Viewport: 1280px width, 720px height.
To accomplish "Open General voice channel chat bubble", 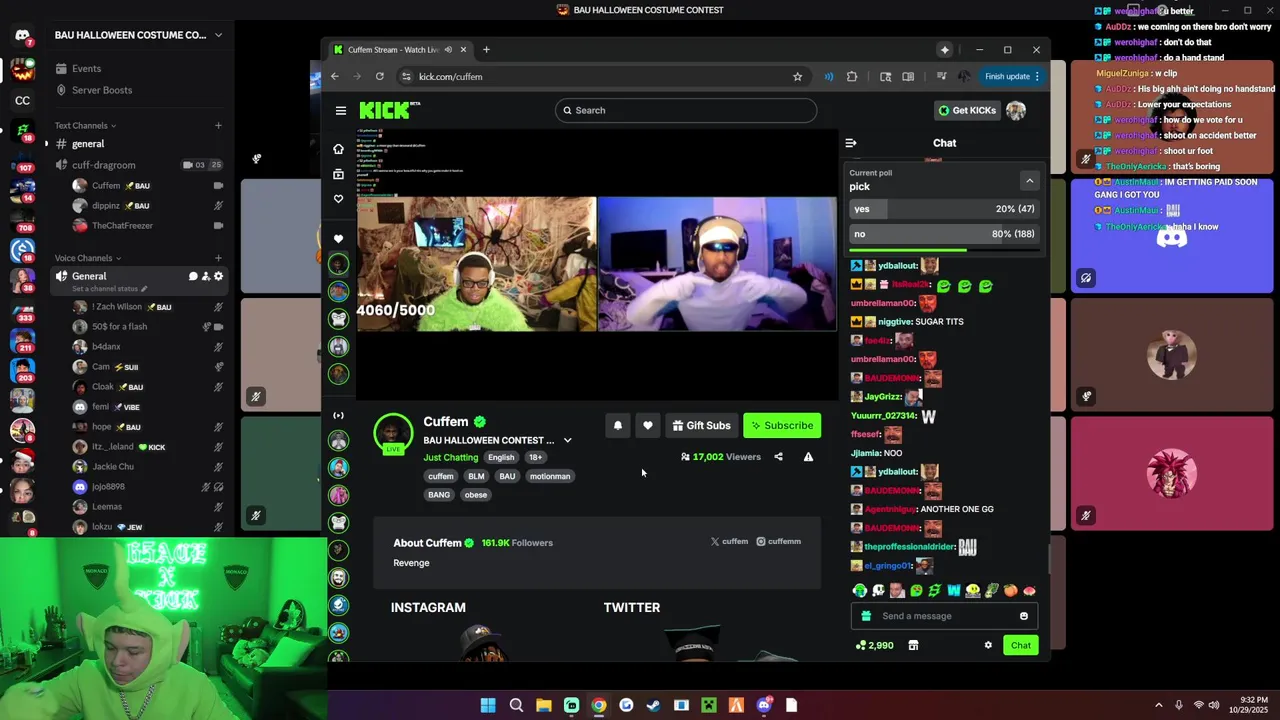I will (x=193, y=276).
